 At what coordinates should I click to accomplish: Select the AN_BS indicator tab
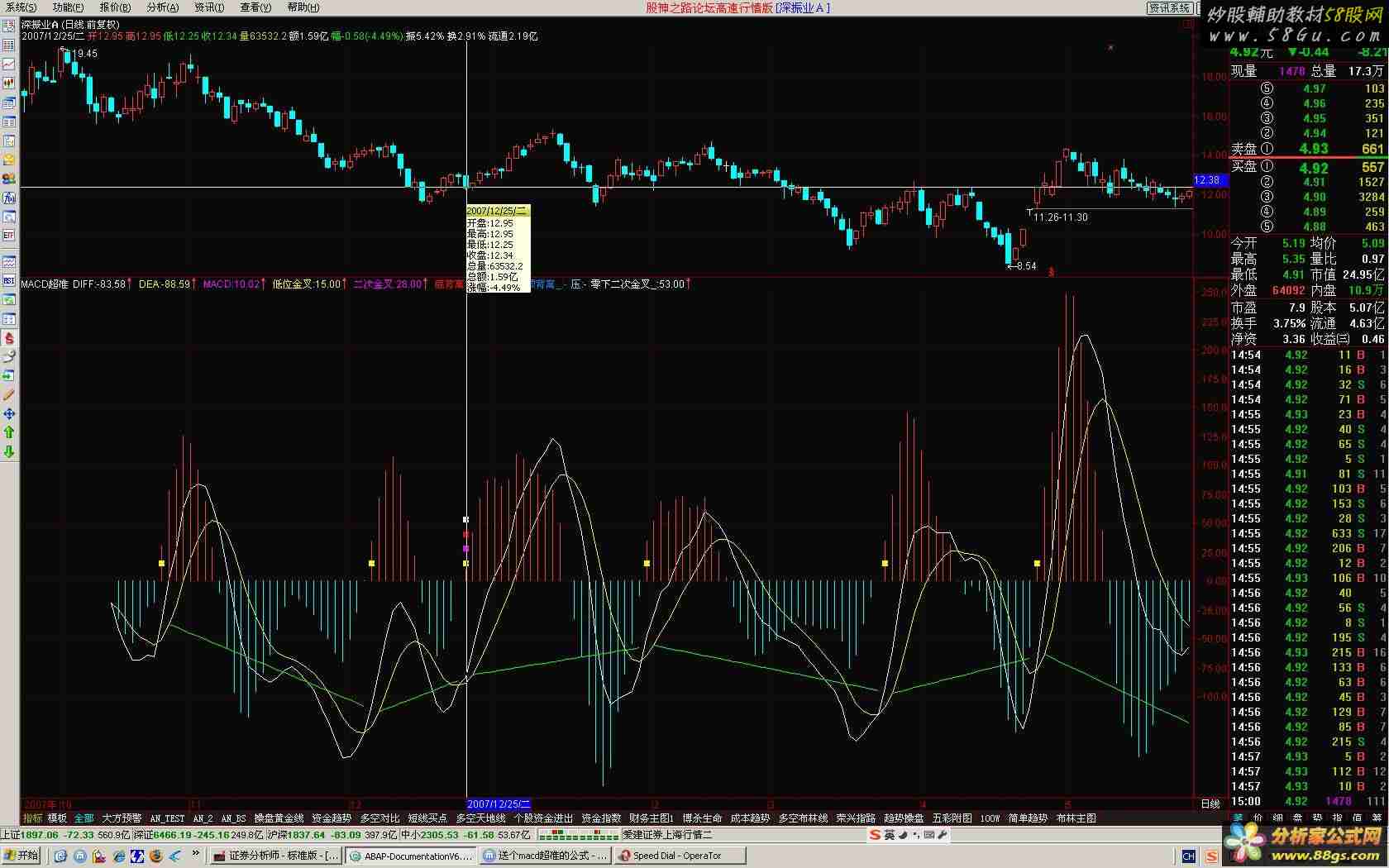point(234,818)
